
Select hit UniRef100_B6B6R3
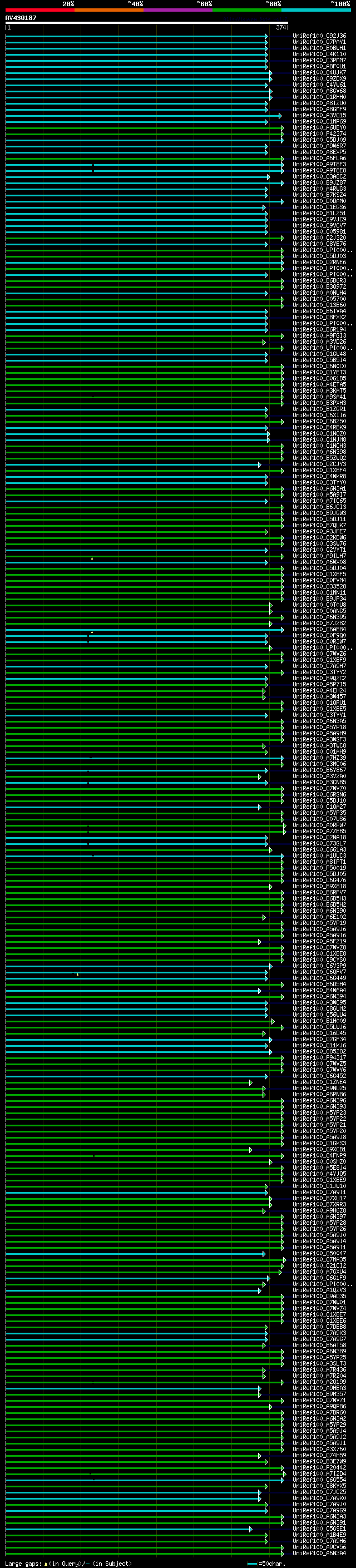coord(319,280)
